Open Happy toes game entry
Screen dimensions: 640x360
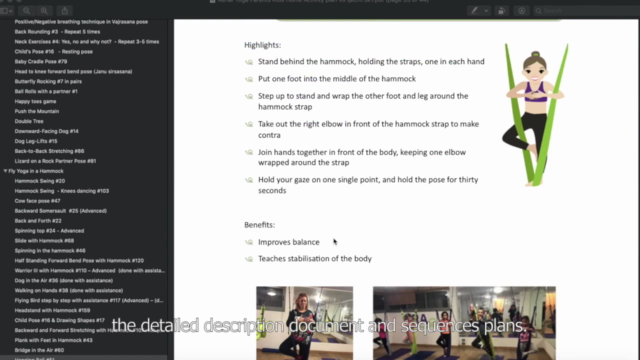coord(36,101)
